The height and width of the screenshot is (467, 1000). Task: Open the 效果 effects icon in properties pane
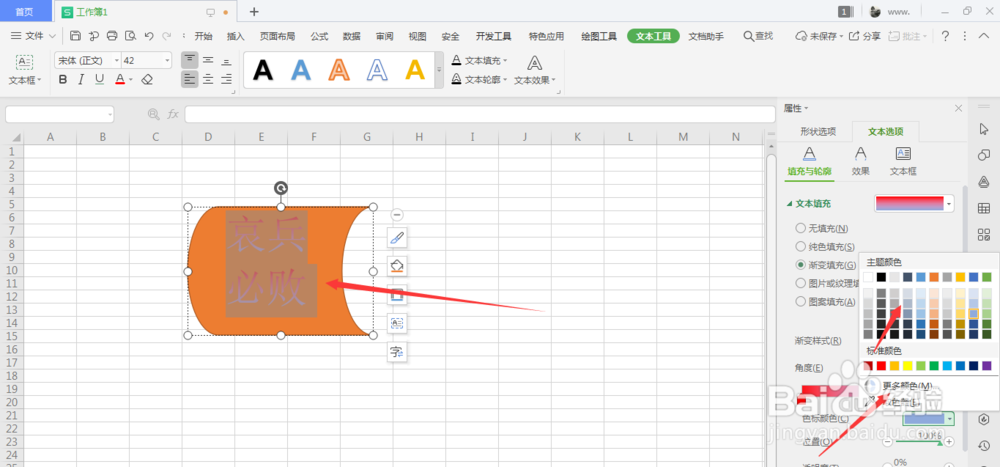[x=860, y=160]
